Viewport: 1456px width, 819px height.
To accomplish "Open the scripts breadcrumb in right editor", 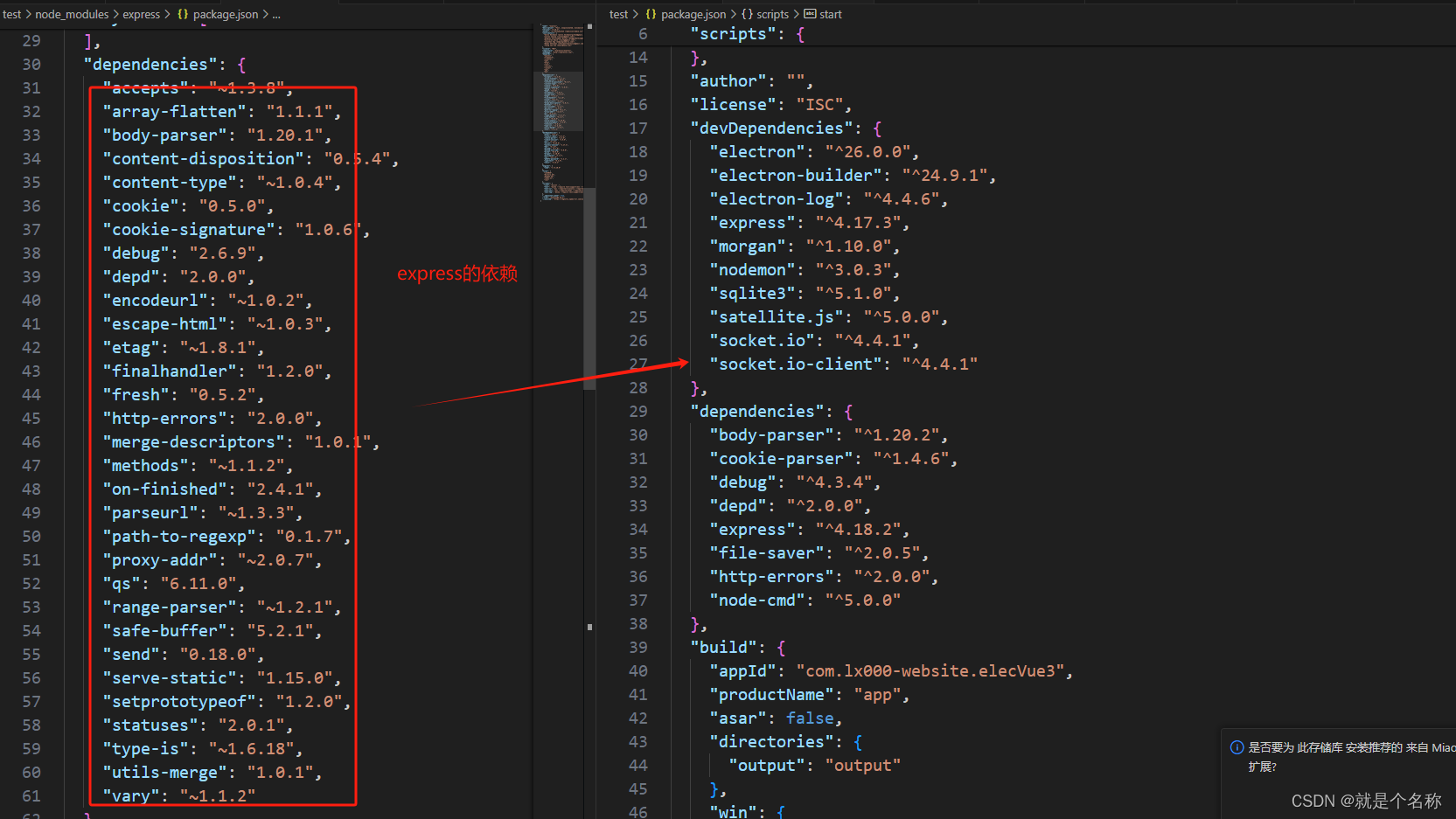I will (772, 14).
